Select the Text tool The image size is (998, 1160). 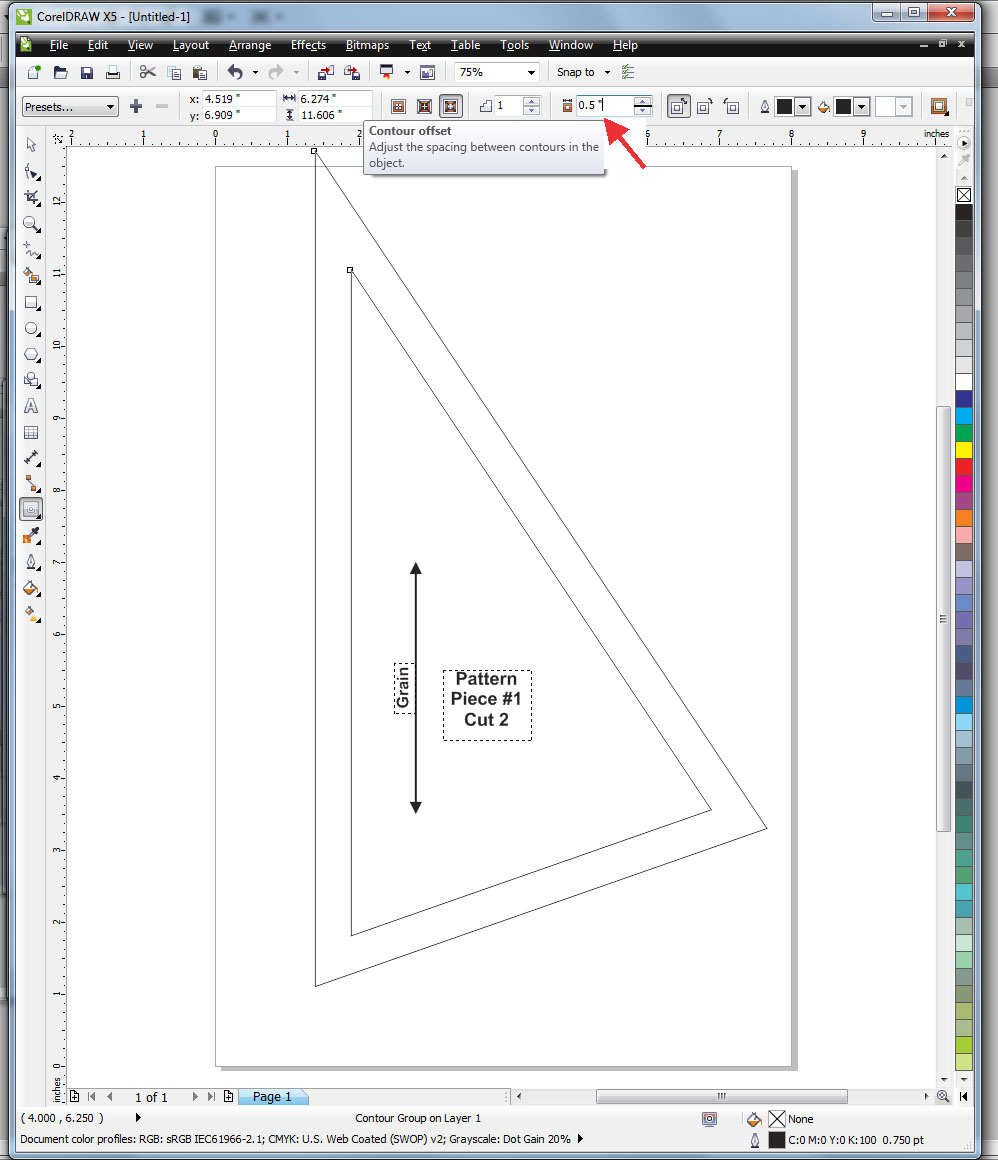pyautogui.click(x=31, y=408)
